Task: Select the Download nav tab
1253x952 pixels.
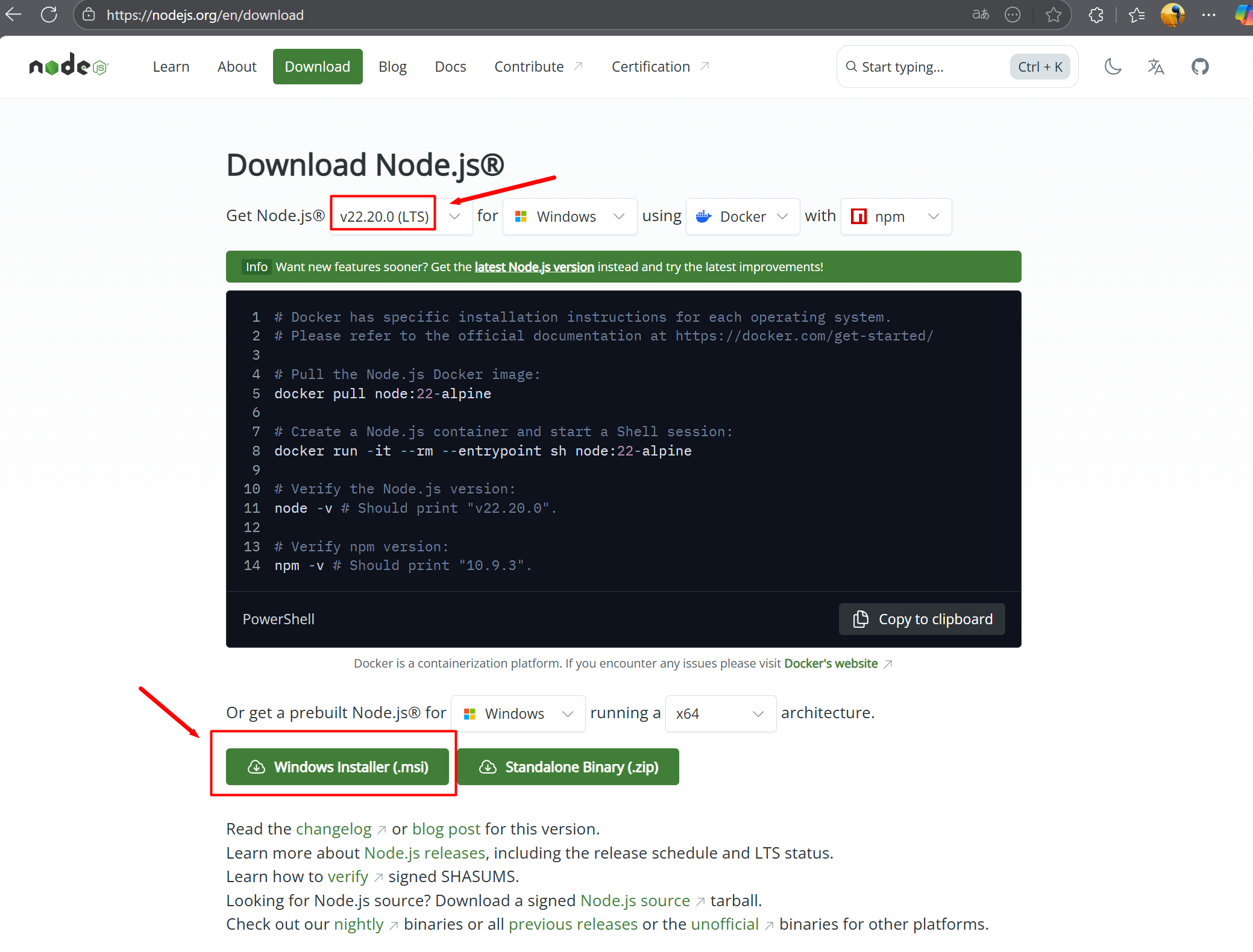Action: [318, 66]
